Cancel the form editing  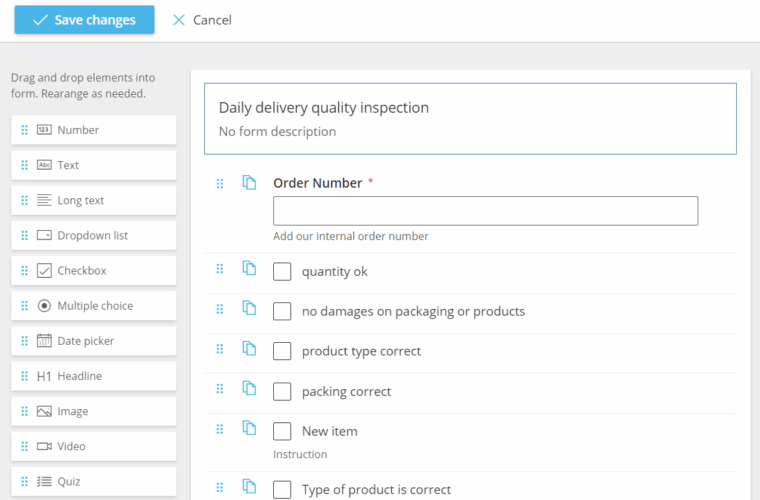pyautogui.click(x=202, y=20)
